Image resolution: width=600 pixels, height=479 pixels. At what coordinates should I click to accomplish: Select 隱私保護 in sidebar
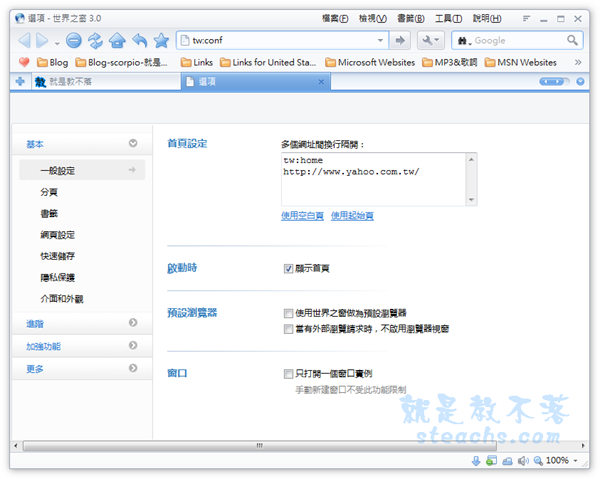click(57, 277)
